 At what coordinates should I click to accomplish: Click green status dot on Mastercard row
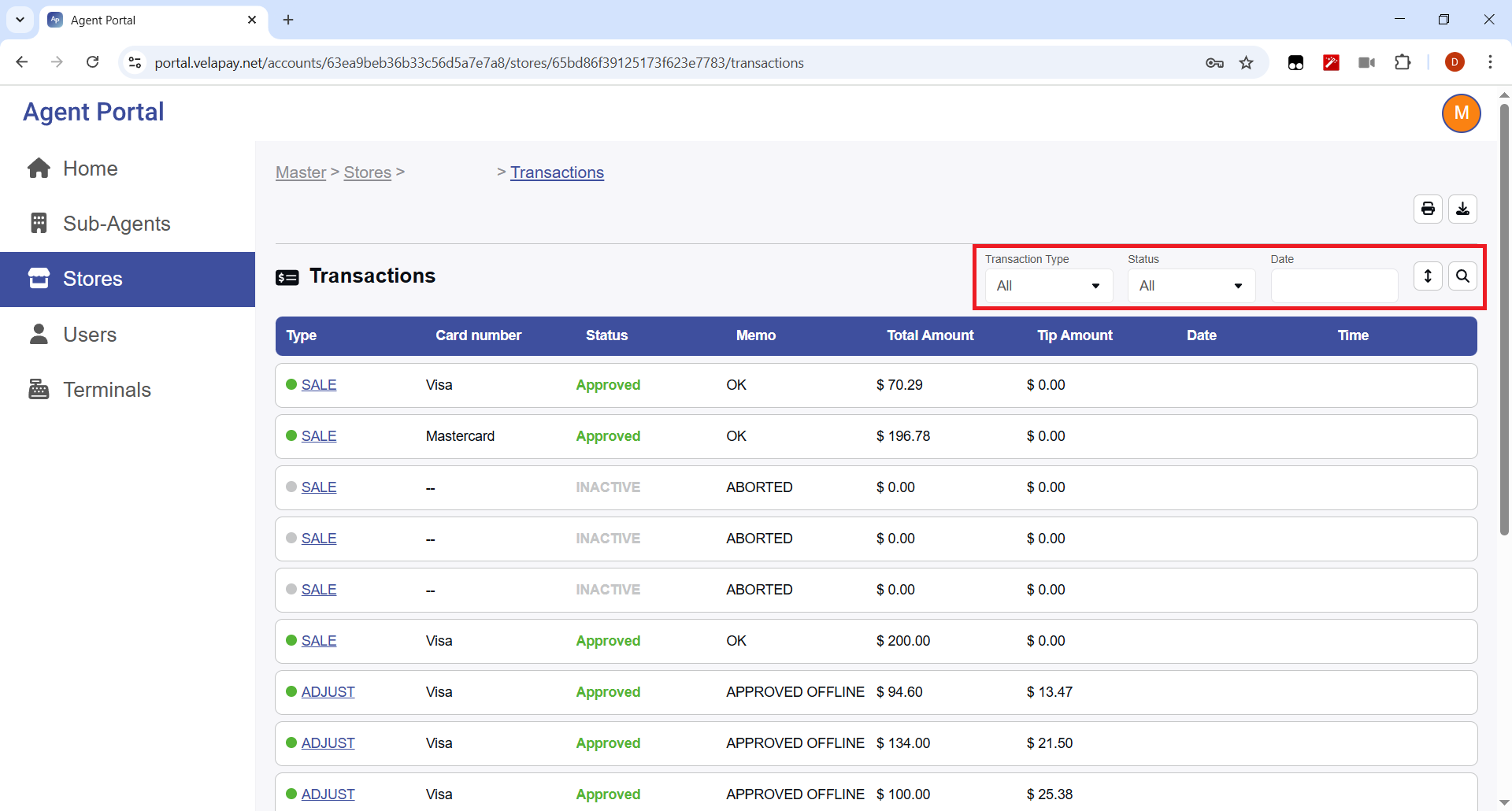pos(291,435)
